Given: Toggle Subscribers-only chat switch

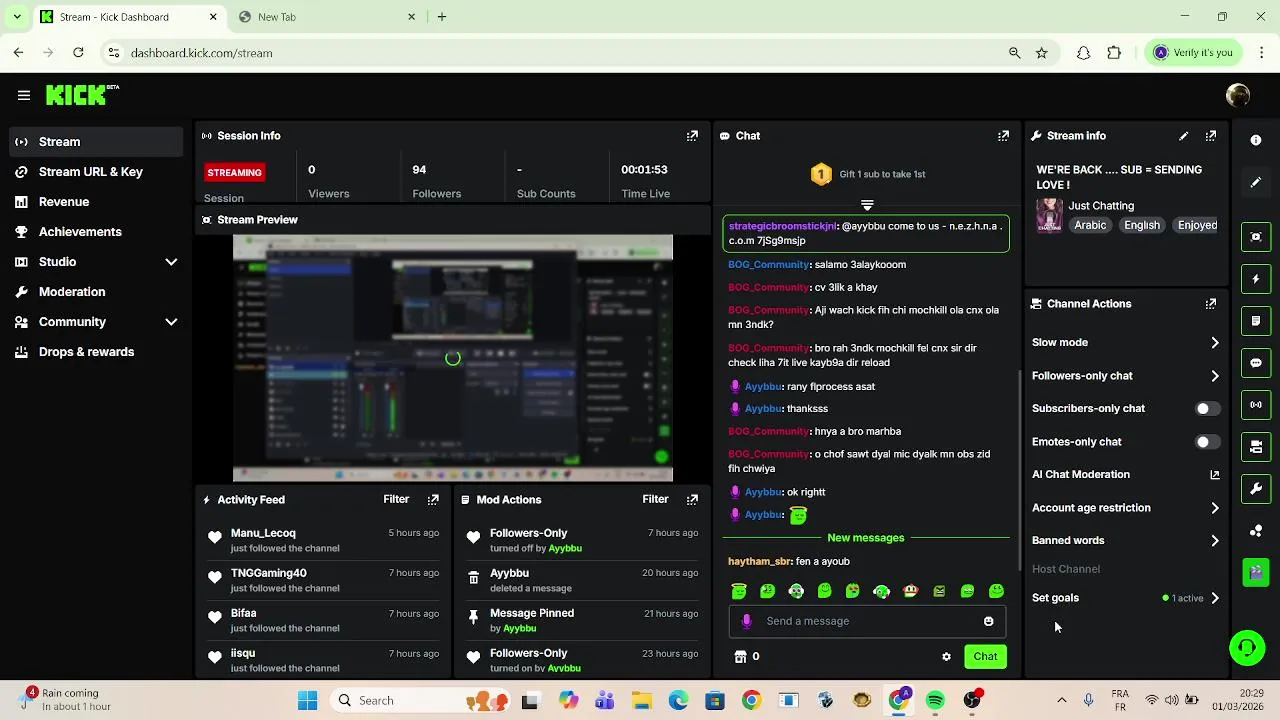Looking at the screenshot, I should (1206, 409).
